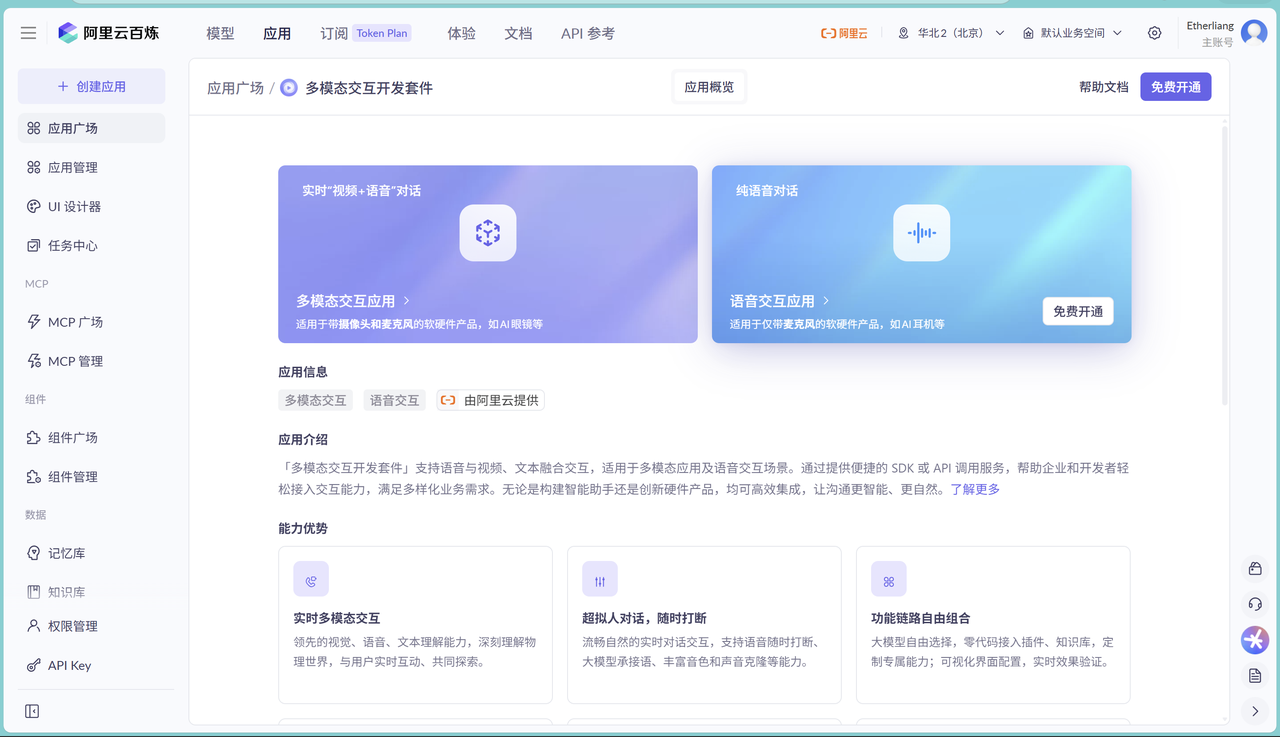Click the 权限管理 person icon
This screenshot has width=1280, height=737.
click(x=34, y=626)
